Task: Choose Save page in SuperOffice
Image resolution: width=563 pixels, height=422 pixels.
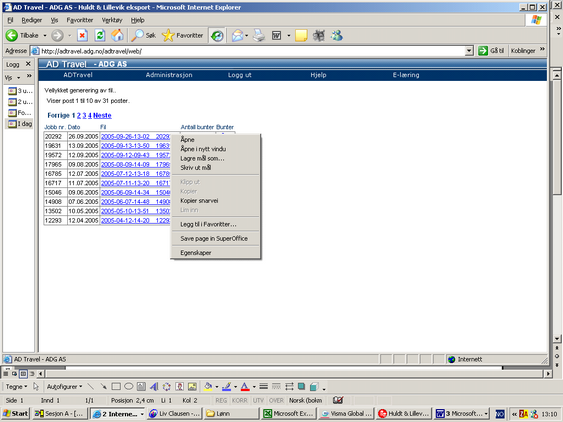Action: [215, 238]
